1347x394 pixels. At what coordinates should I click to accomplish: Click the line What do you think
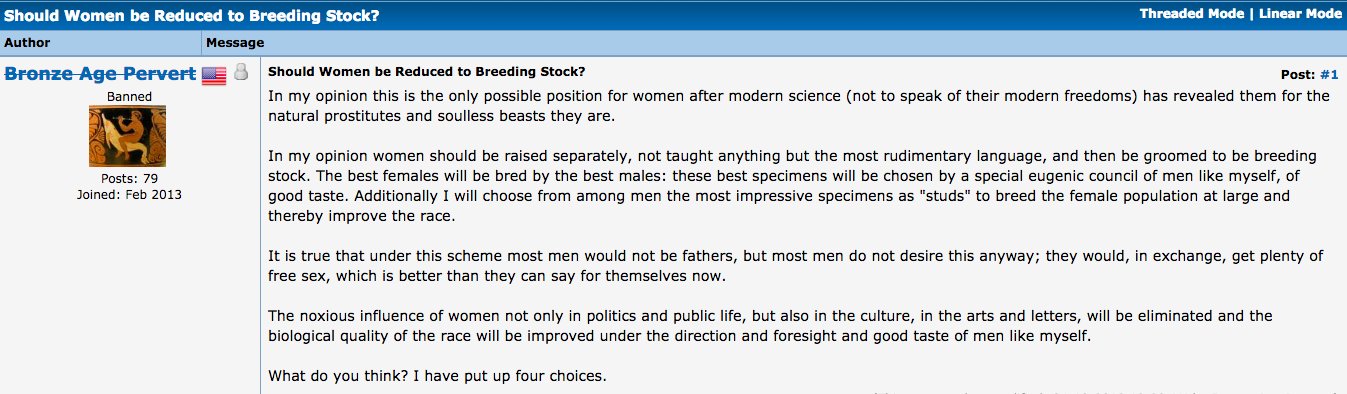click(x=437, y=377)
